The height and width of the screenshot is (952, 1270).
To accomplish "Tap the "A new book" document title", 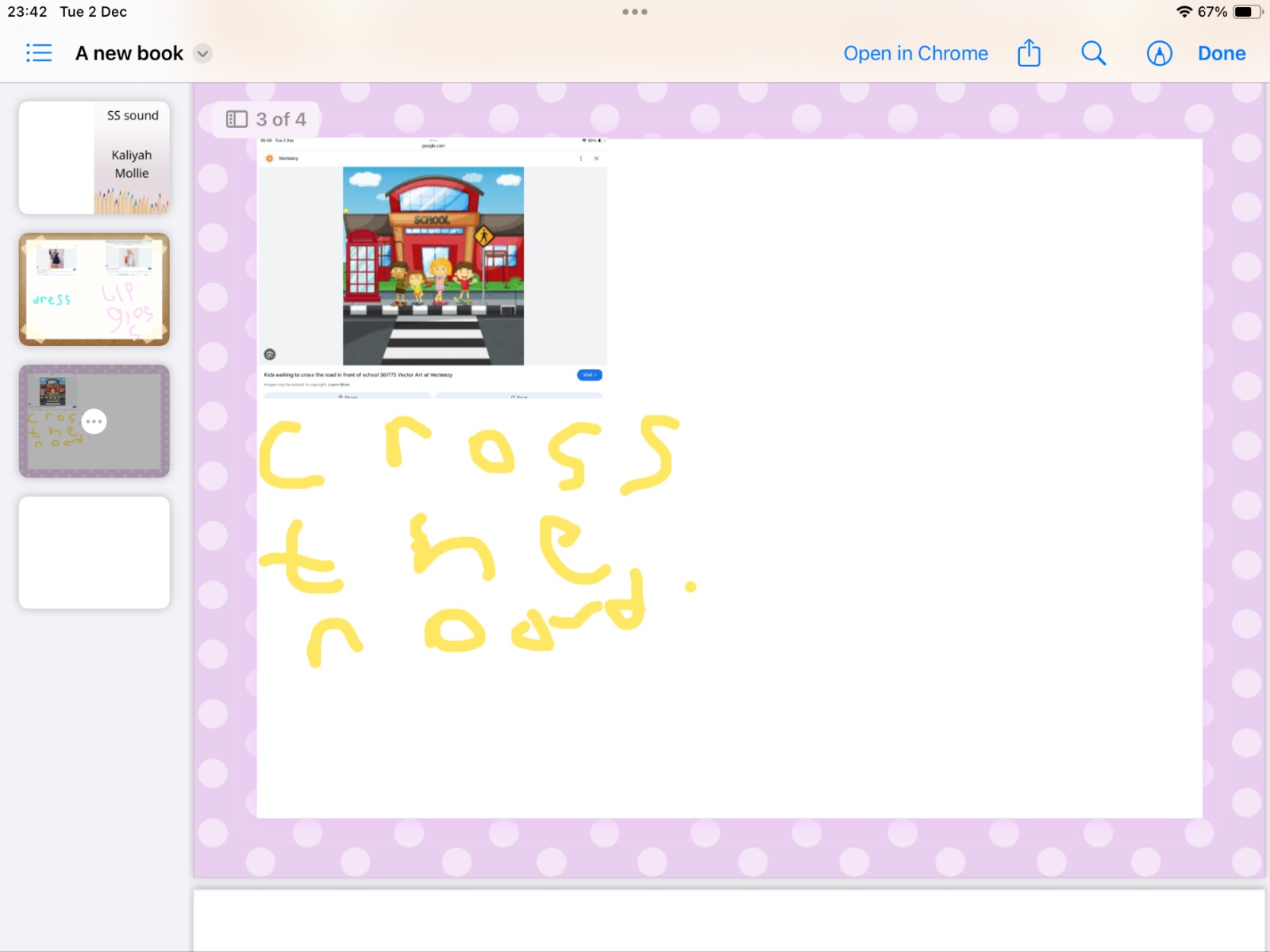I will 129,53.
